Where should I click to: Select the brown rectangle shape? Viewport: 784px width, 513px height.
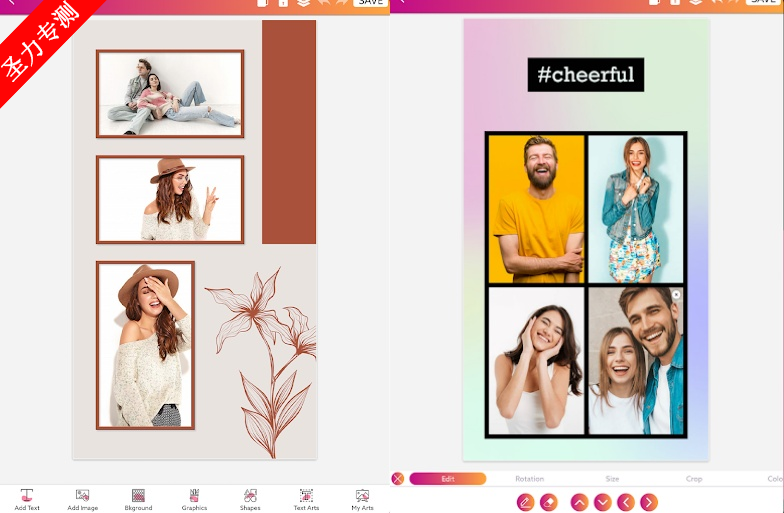289,132
